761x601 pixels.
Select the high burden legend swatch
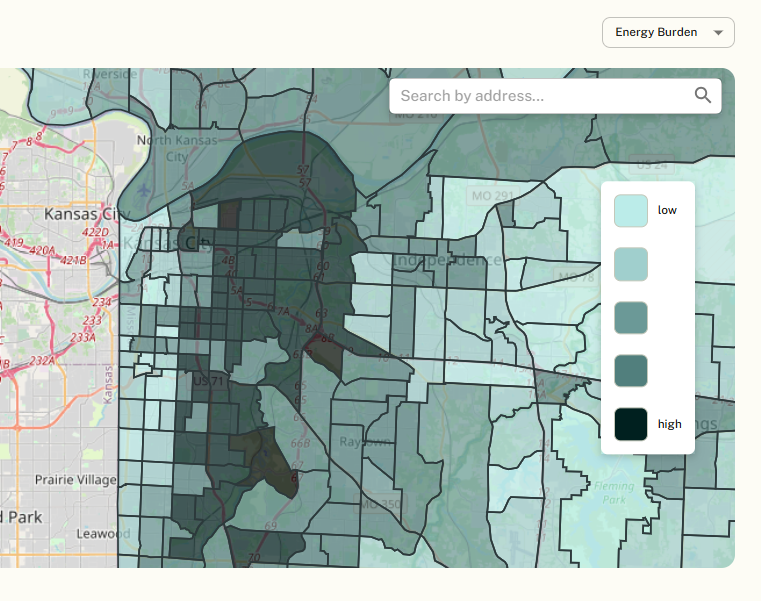pyautogui.click(x=630, y=424)
